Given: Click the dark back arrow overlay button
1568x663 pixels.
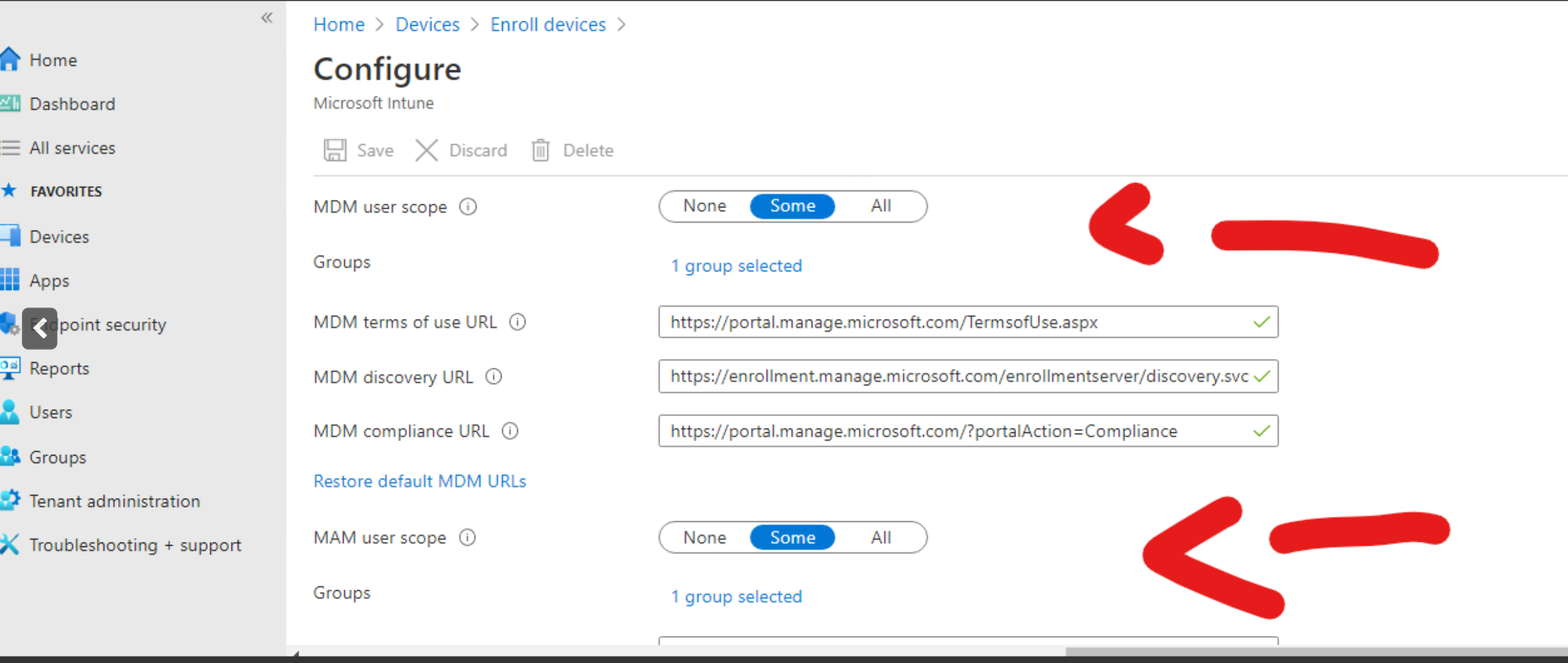Looking at the screenshot, I should tap(40, 329).
